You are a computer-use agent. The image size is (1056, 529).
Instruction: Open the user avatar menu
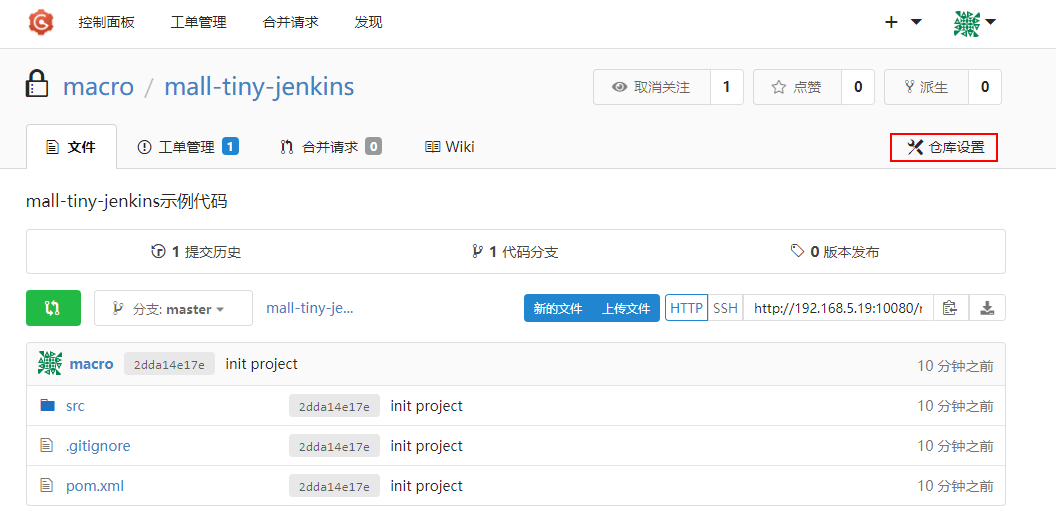pos(975,22)
